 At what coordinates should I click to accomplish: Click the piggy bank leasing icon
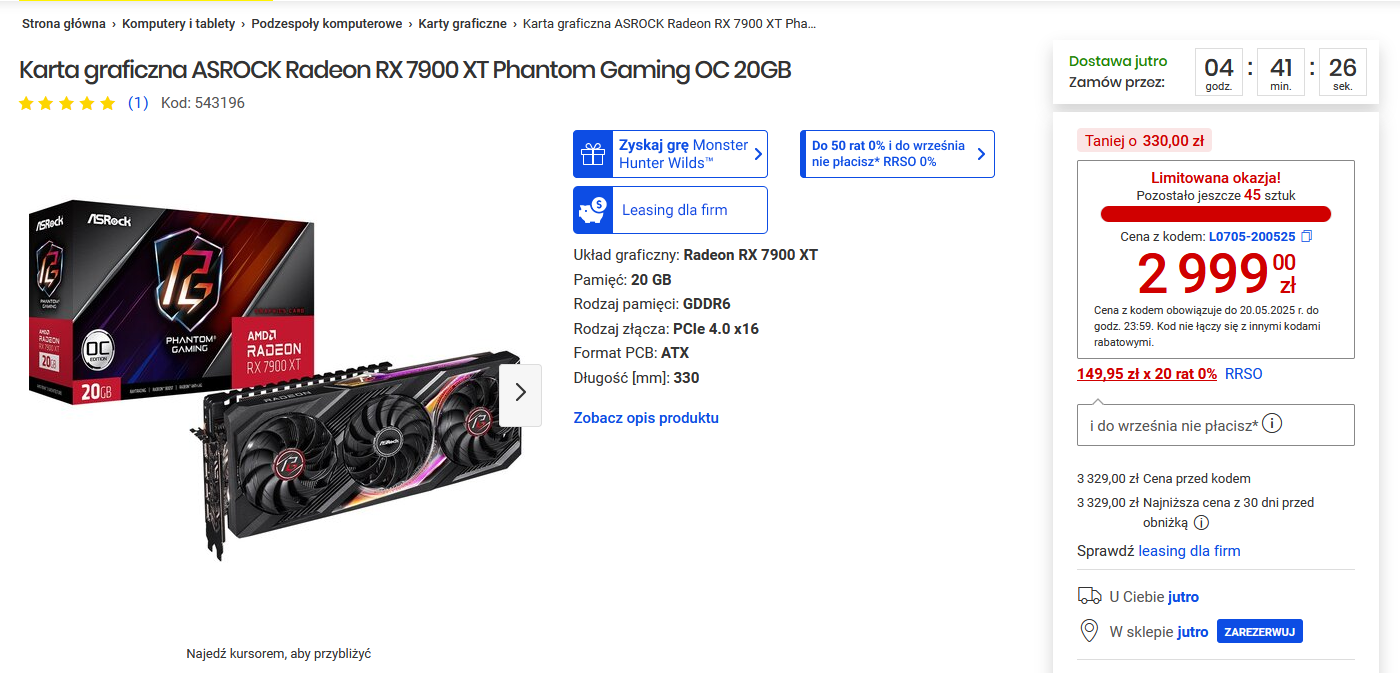594,210
